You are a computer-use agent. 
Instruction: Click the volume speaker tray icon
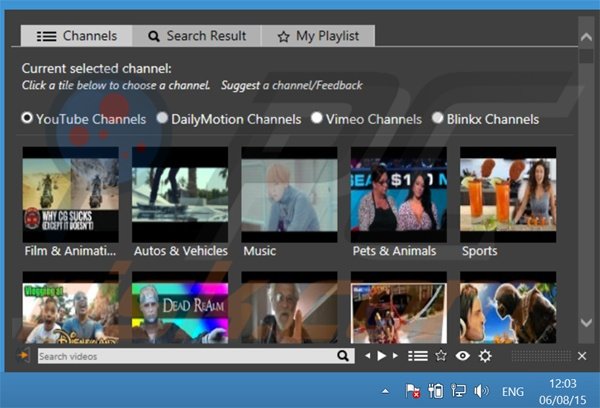pyautogui.click(x=481, y=391)
